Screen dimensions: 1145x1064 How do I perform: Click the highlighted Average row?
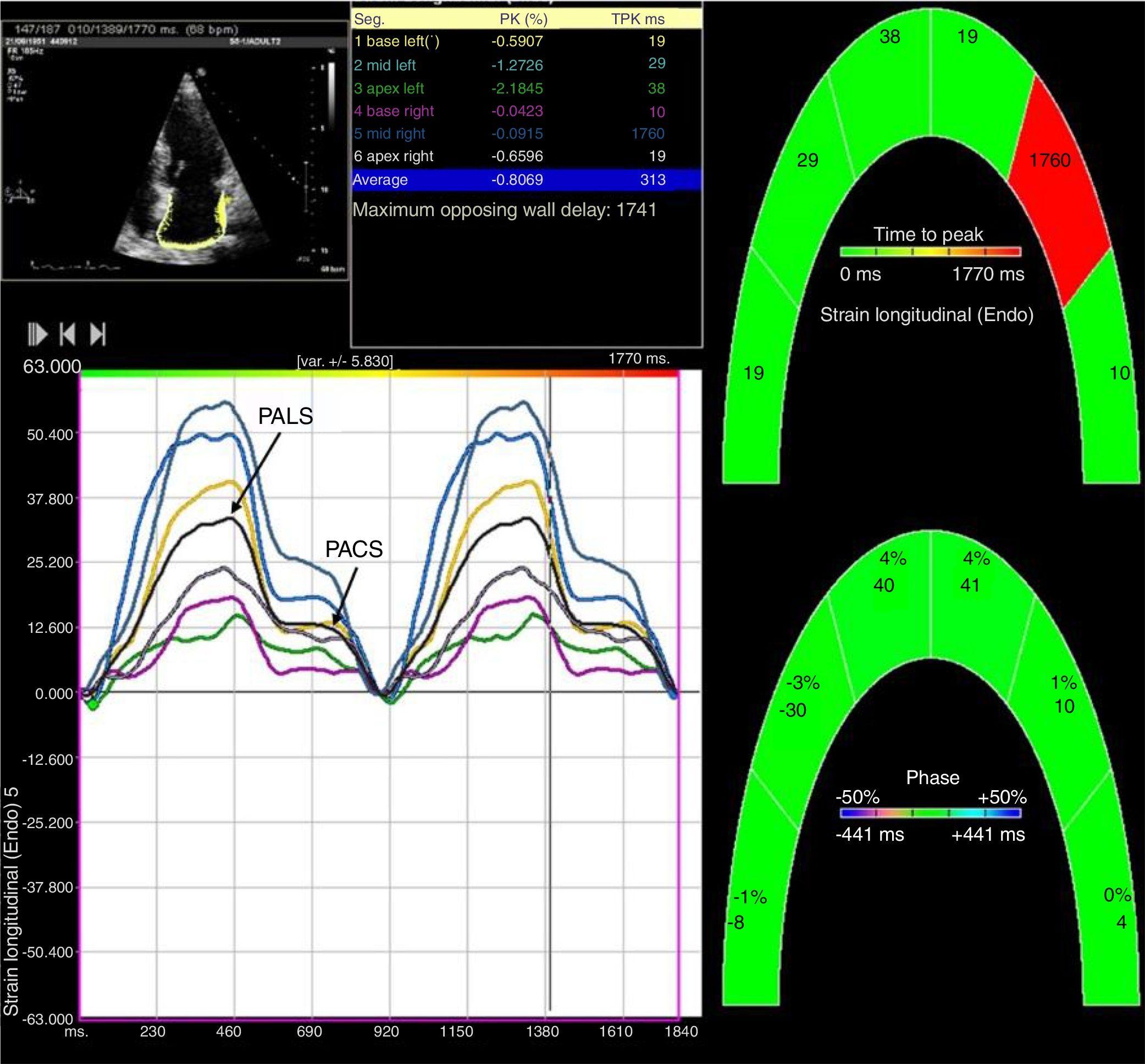pyautogui.click(x=526, y=180)
